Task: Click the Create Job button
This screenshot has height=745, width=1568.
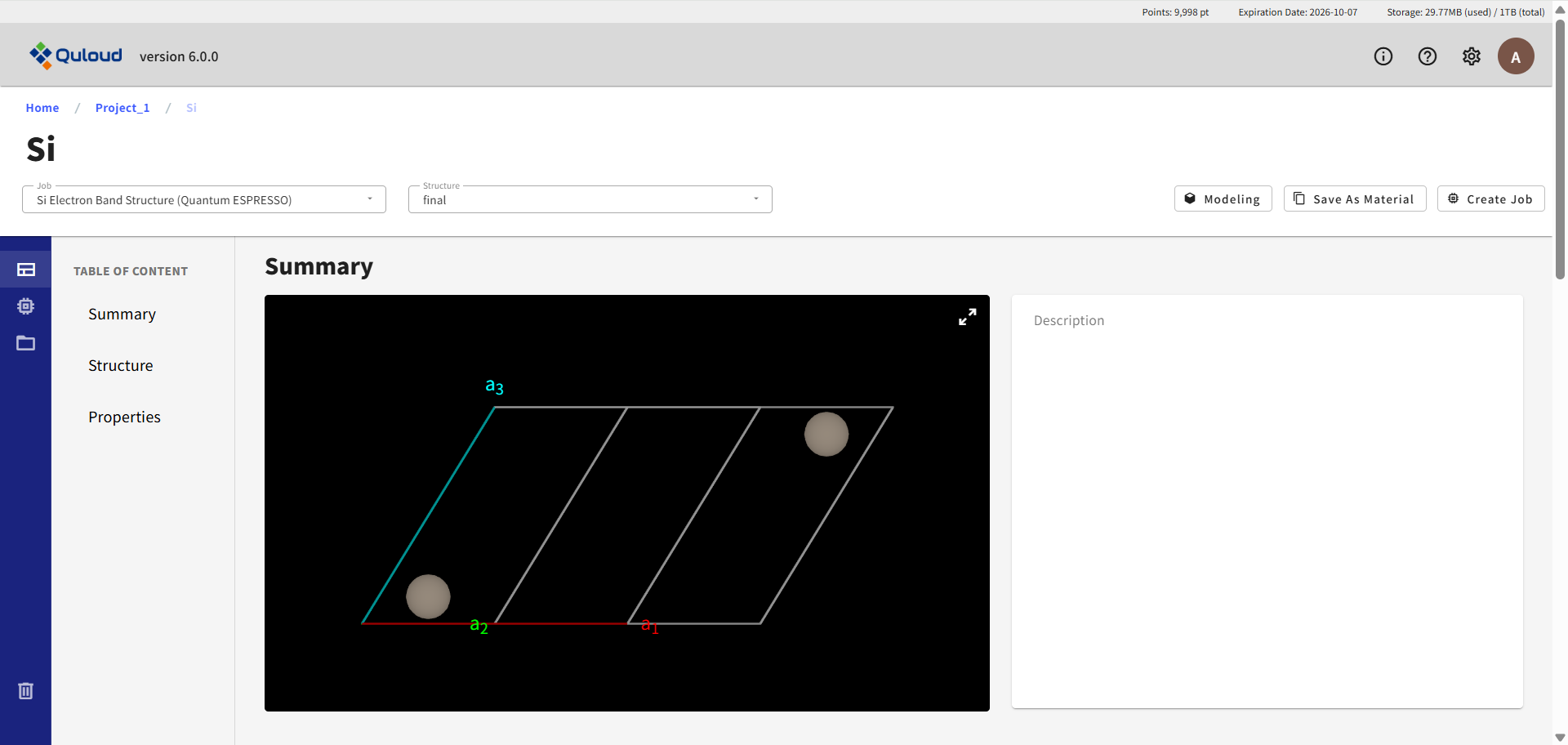Action: coord(1490,199)
